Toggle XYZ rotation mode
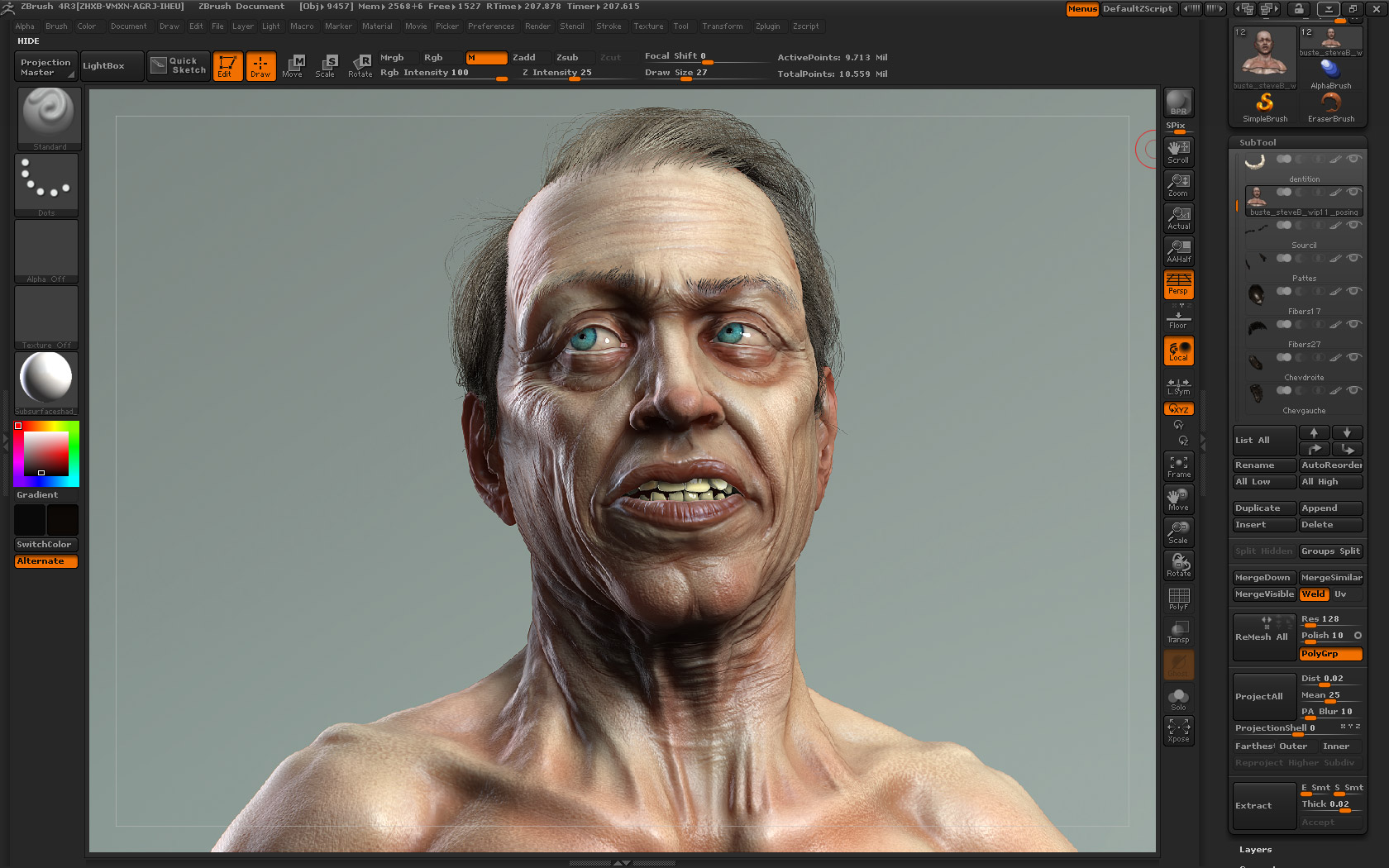 click(1178, 408)
